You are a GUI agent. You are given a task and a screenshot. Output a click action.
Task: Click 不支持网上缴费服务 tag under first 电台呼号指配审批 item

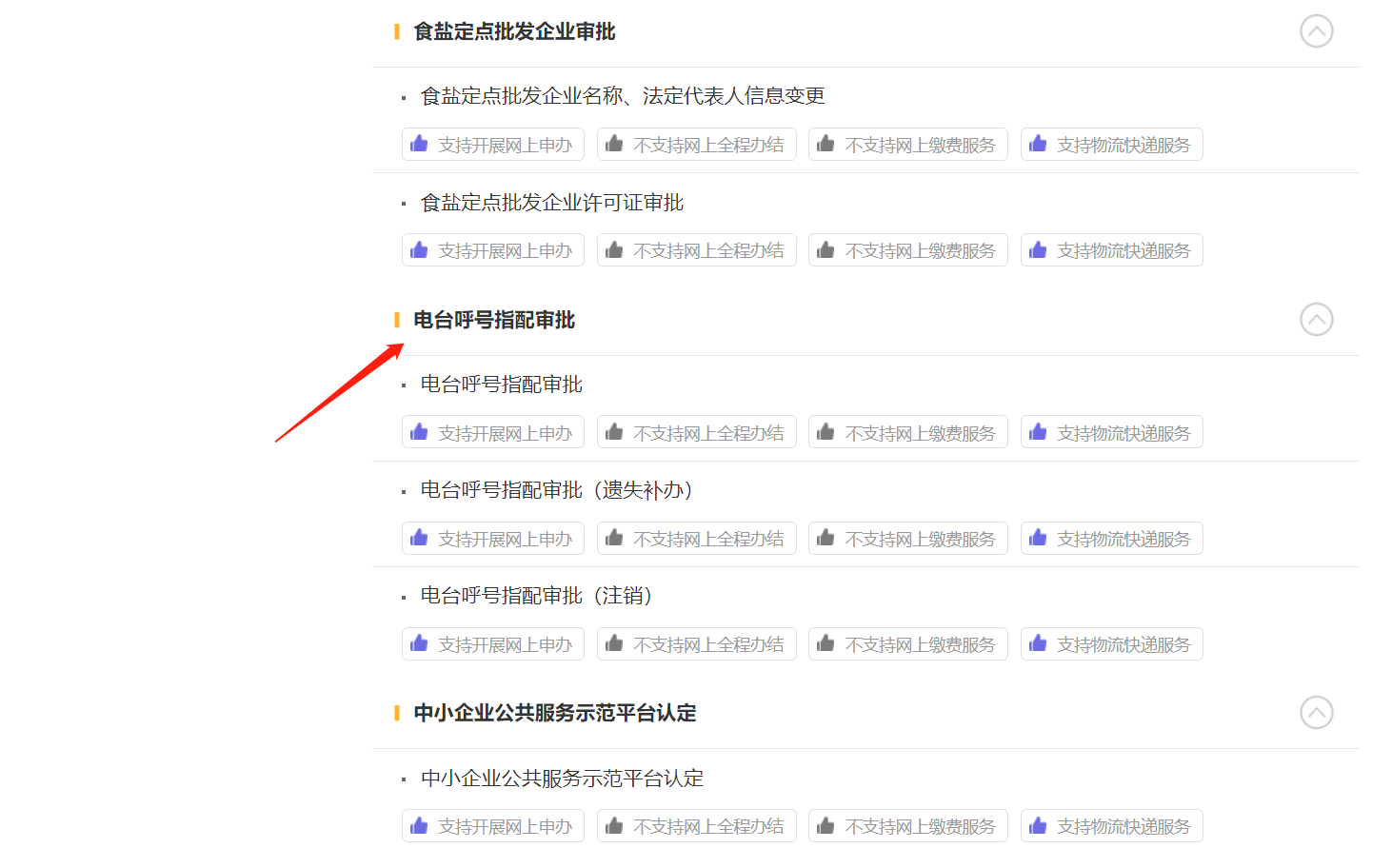[908, 432]
